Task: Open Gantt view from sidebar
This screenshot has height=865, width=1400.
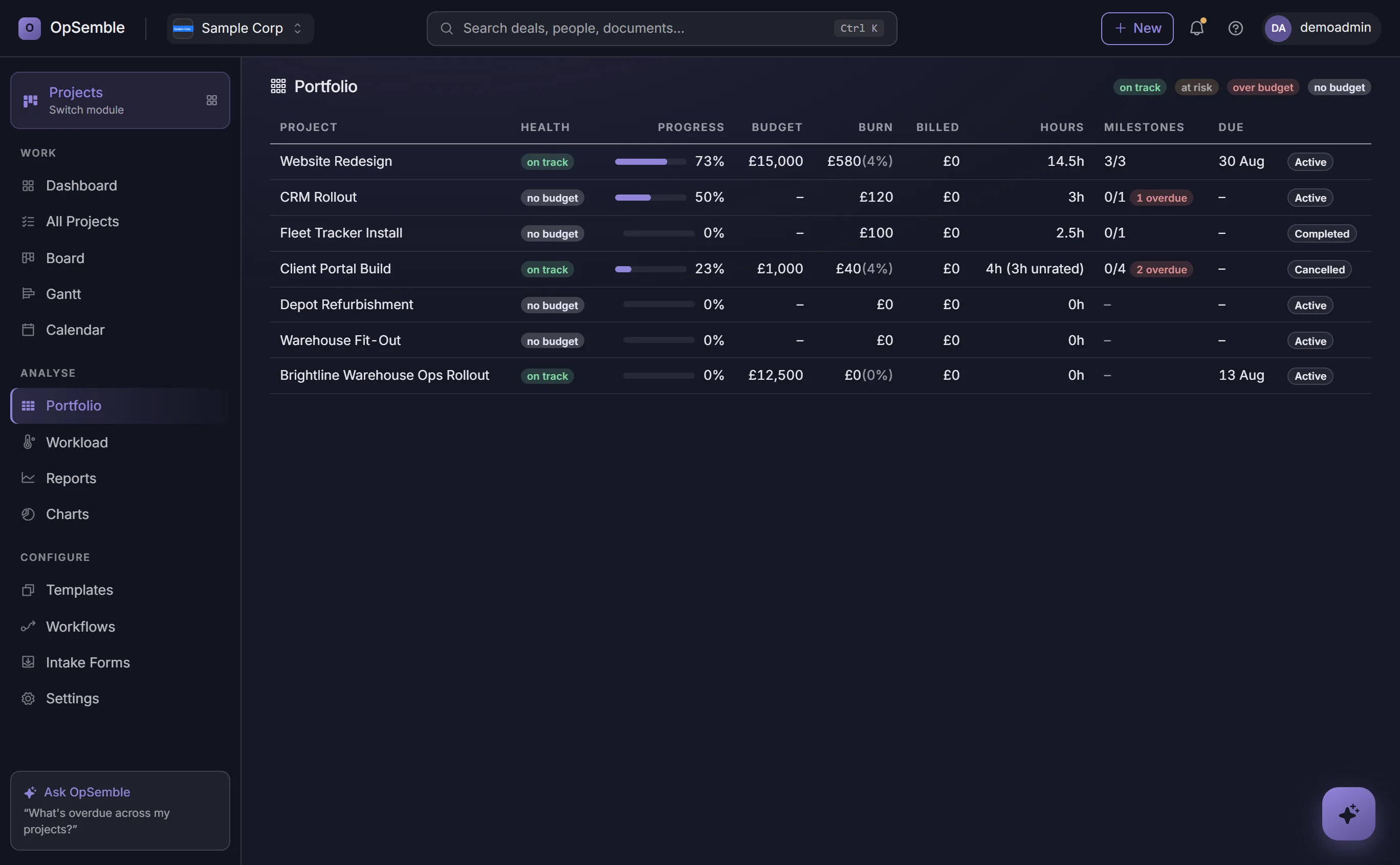Action: (120, 293)
